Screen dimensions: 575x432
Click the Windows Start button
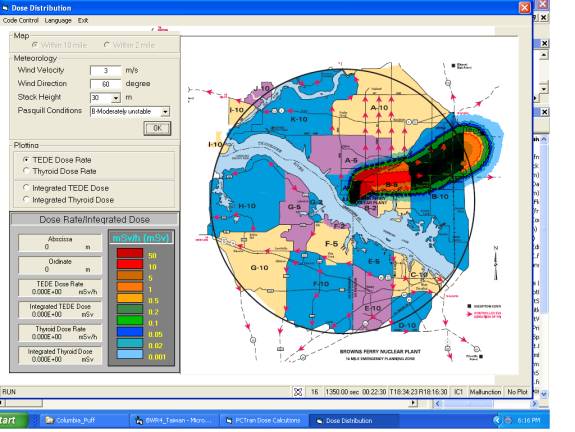[x=13, y=420]
